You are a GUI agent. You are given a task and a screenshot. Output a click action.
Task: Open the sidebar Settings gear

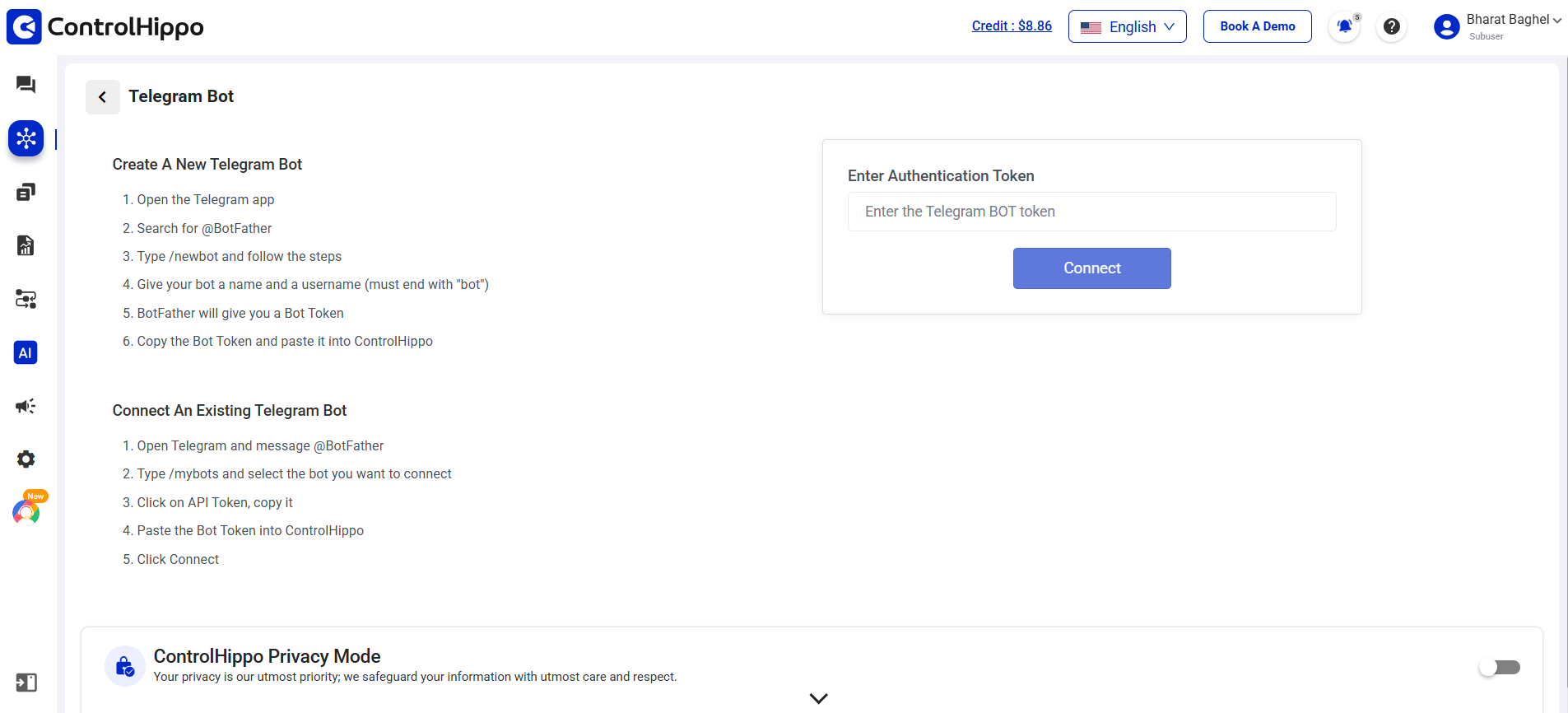coord(26,459)
